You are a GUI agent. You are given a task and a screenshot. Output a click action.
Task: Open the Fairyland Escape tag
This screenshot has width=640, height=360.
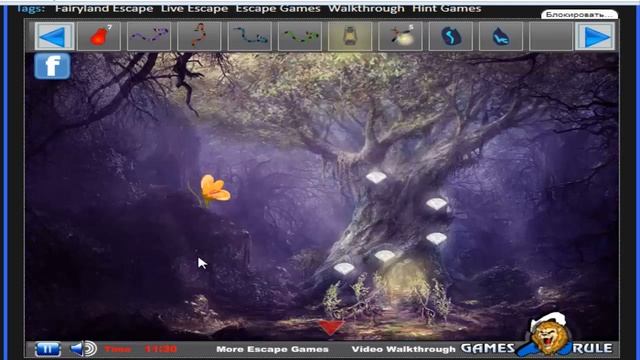(x=104, y=9)
